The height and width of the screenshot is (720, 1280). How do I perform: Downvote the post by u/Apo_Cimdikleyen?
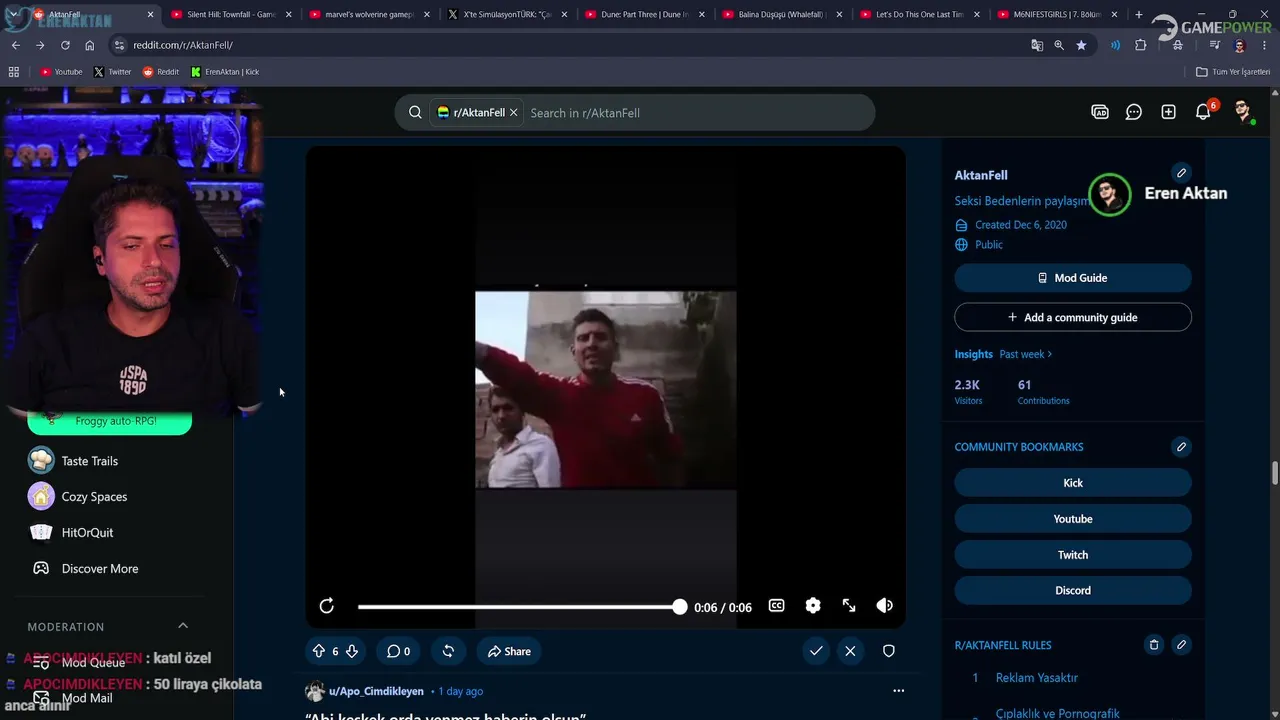tap(351, 651)
